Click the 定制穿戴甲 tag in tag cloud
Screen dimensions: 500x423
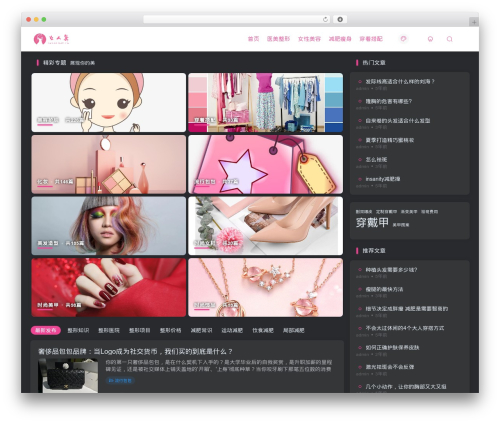click(386, 212)
